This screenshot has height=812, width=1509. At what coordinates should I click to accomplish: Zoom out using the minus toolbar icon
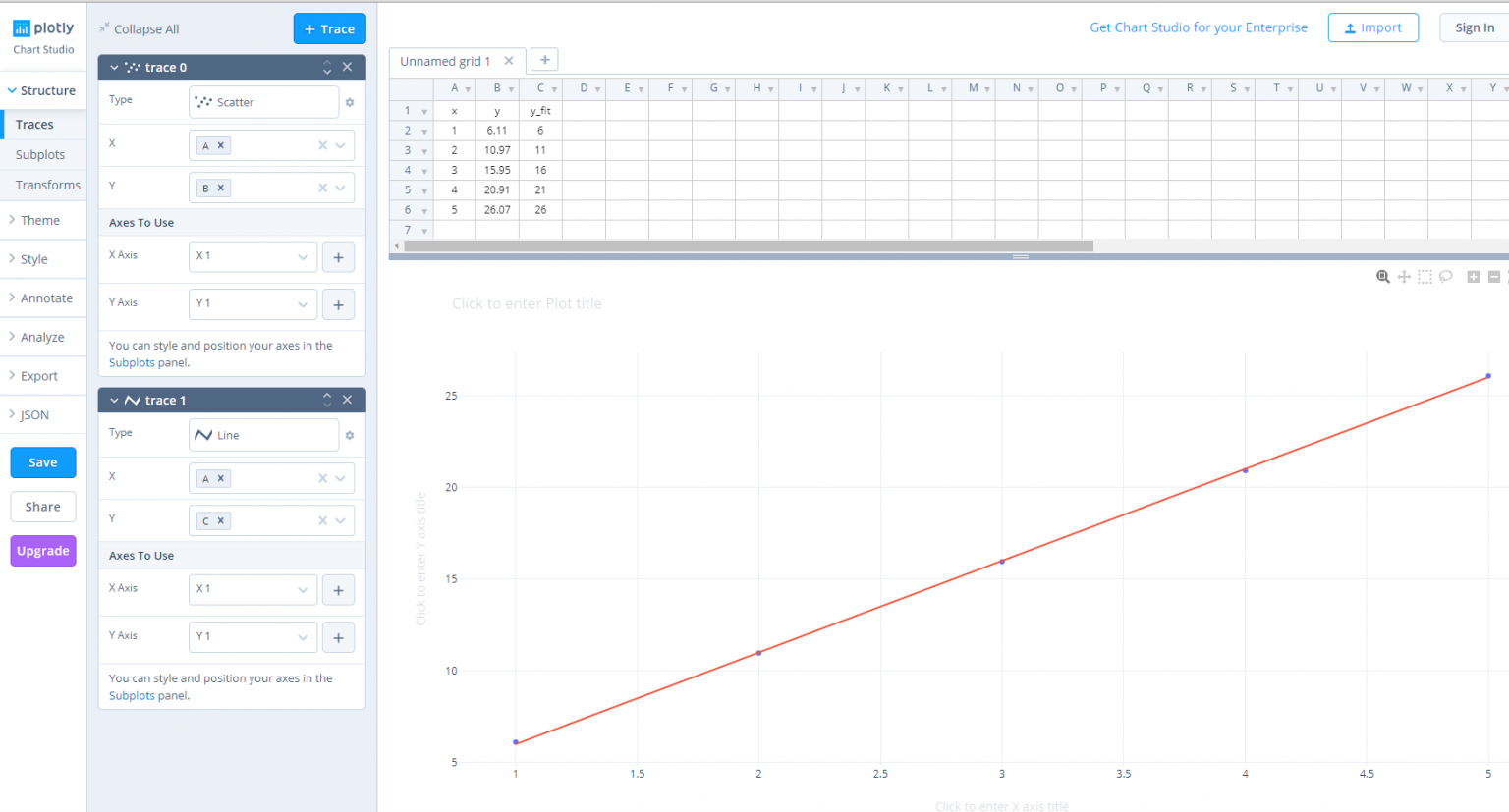point(1494,276)
